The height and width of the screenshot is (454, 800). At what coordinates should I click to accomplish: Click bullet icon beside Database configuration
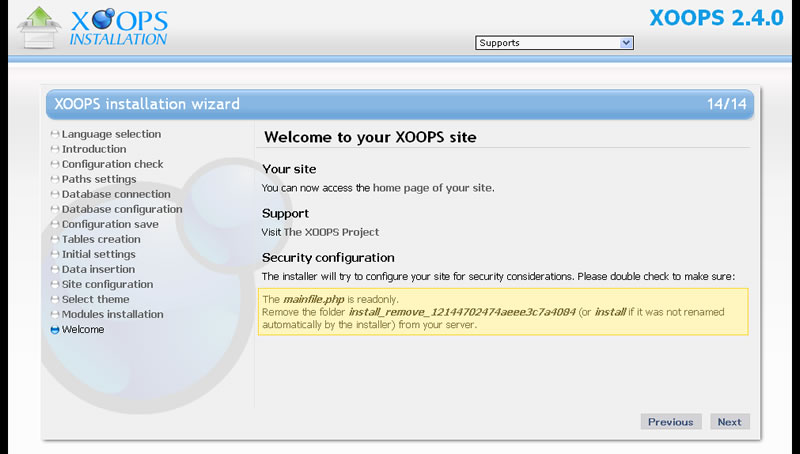(x=55, y=209)
